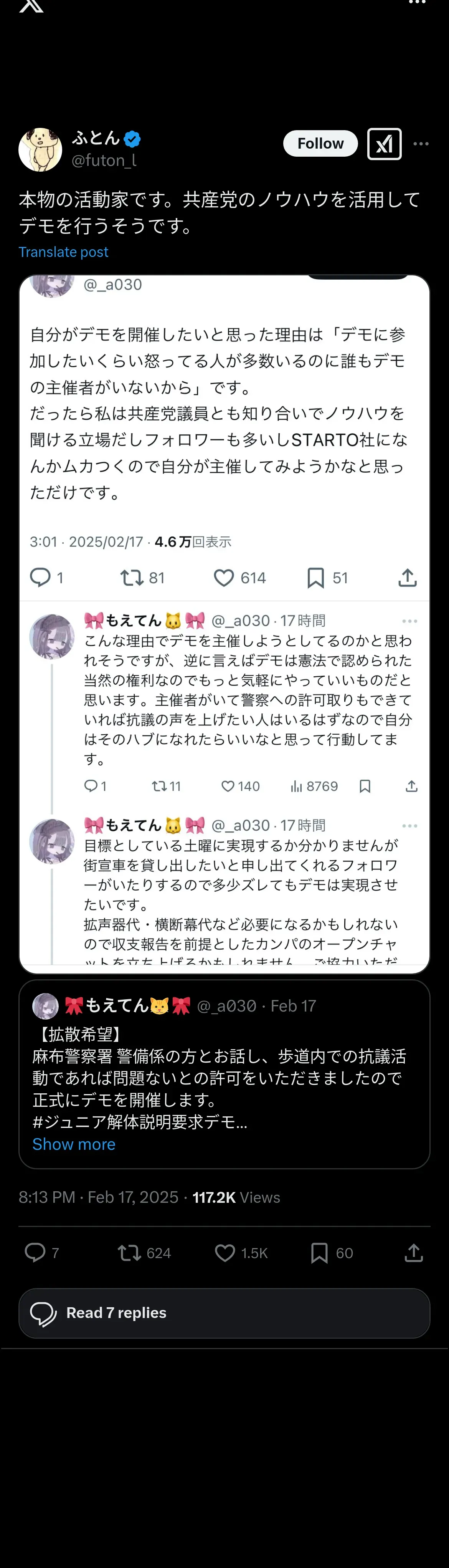The image size is (449, 1568).
Task: Open @futon_l handle link
Action: (x=104, y=160)
